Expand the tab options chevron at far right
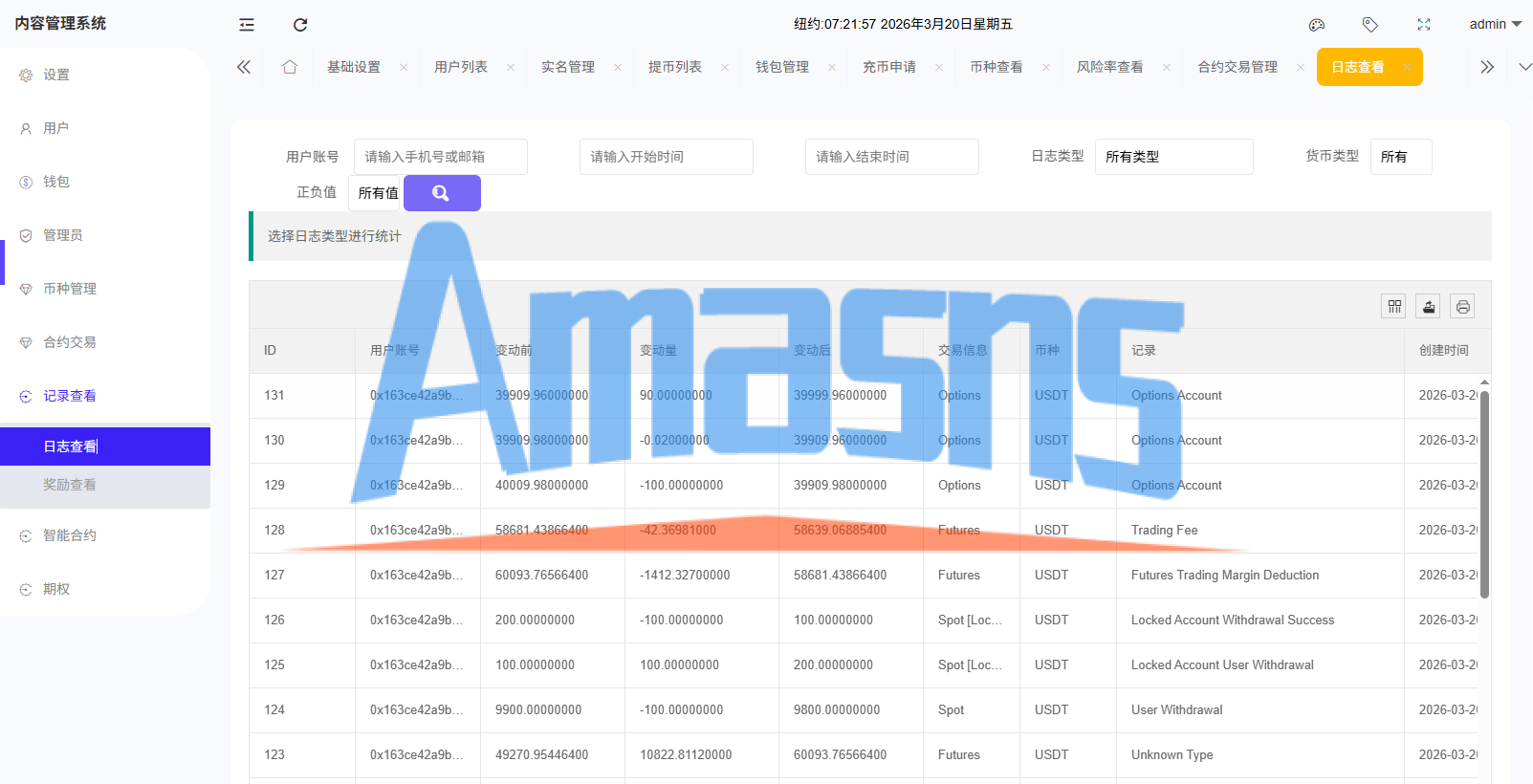This screenshot has height=784, width=1533. [x=1524, y=67]
